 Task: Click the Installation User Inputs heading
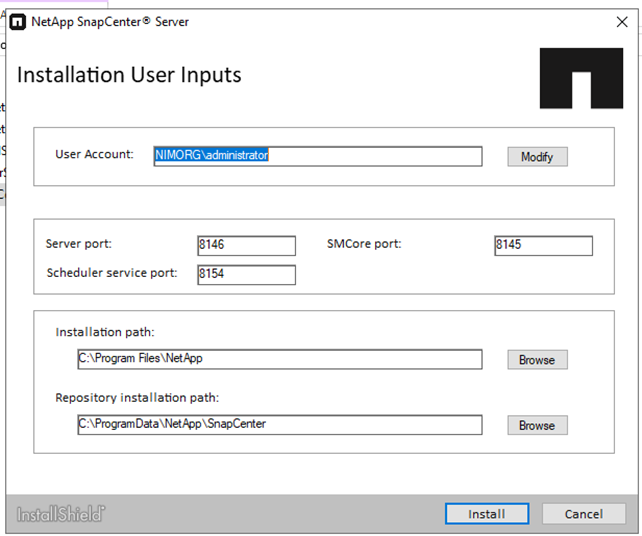(x=129, y=75)
